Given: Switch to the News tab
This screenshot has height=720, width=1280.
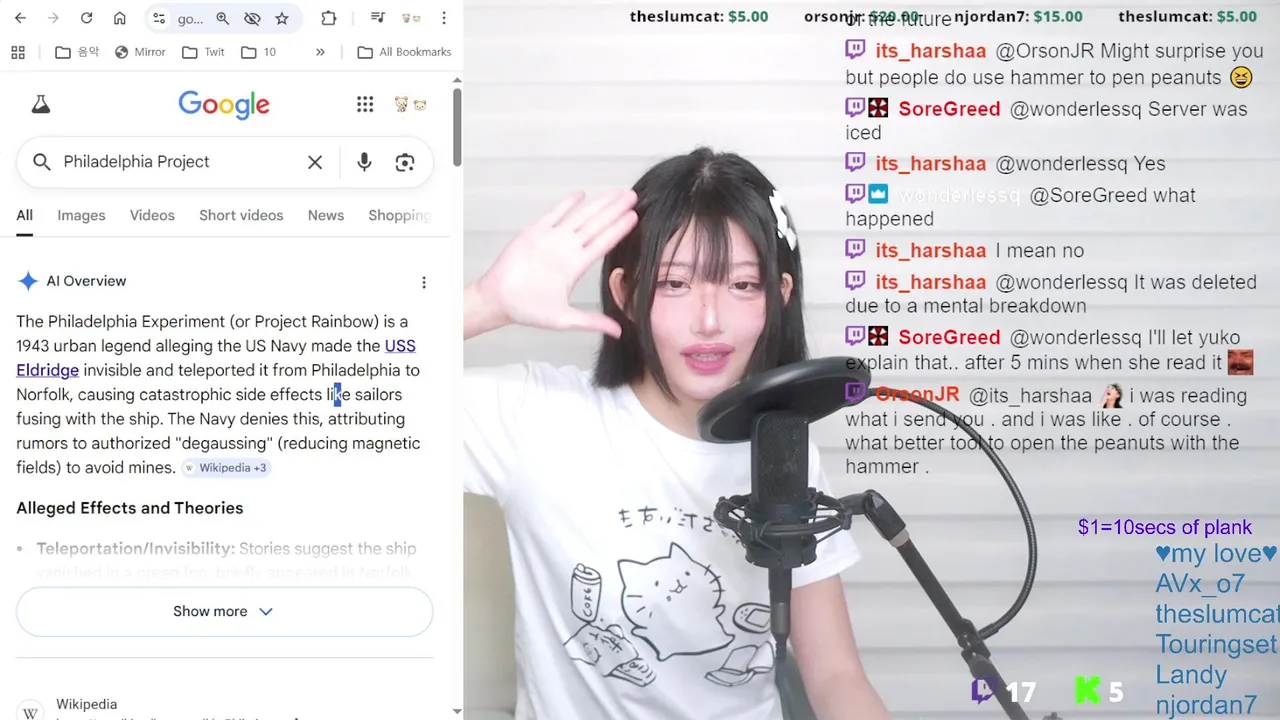Looking at the screenshot, I should point(326,215).
